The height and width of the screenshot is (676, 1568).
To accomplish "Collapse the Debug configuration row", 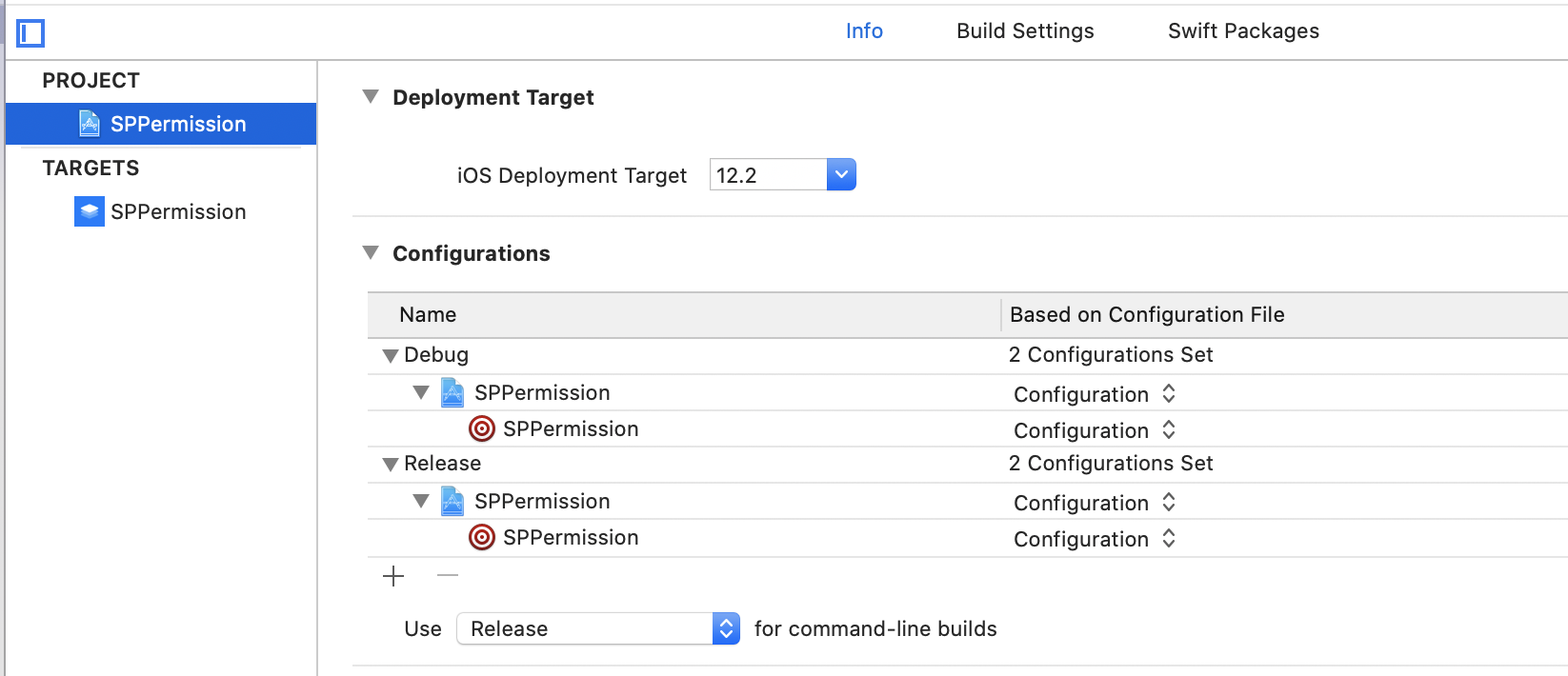I will pyautogui.click(x=390, y=356).
